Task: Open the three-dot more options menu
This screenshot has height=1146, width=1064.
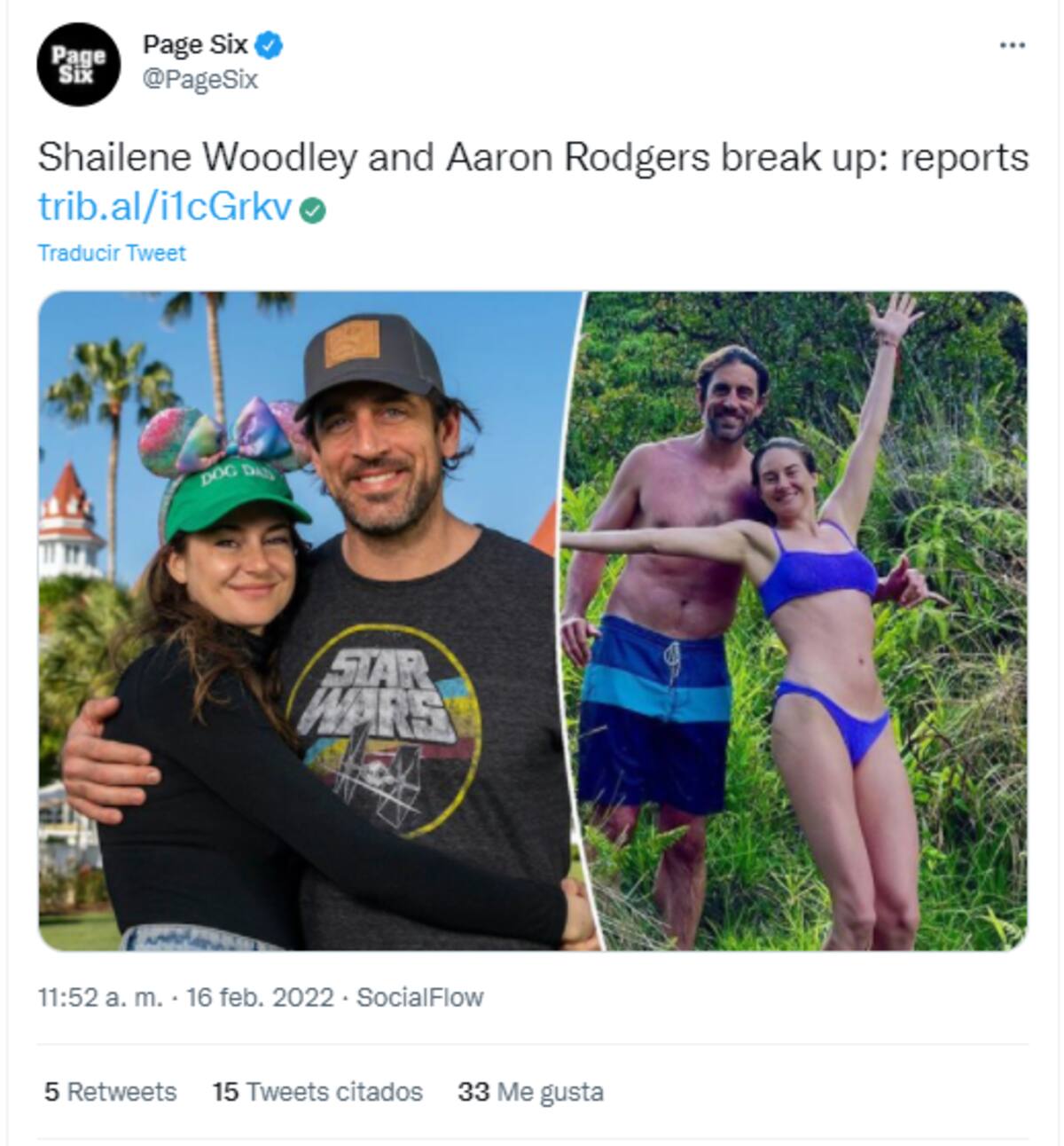Action: [x=1012, y=45]
